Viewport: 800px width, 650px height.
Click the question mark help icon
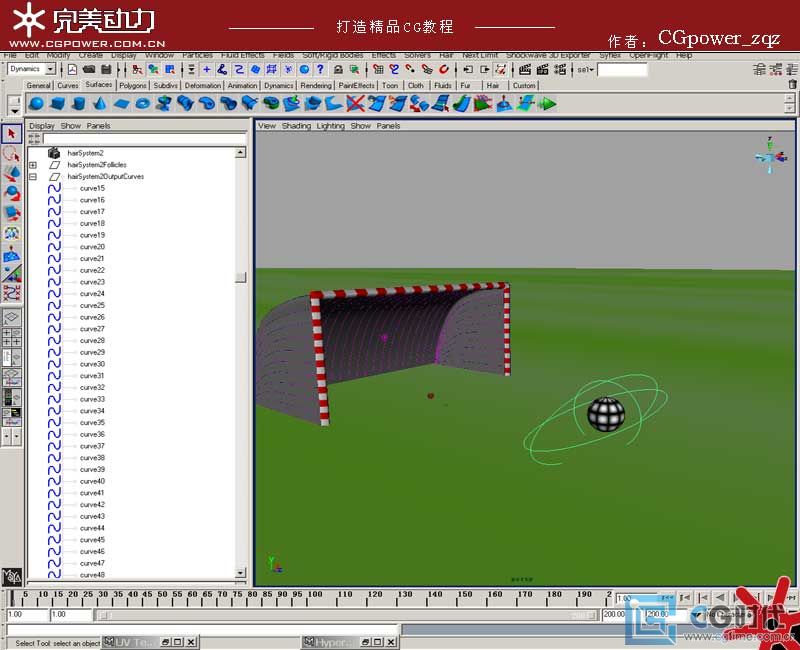tap(320, 69)
